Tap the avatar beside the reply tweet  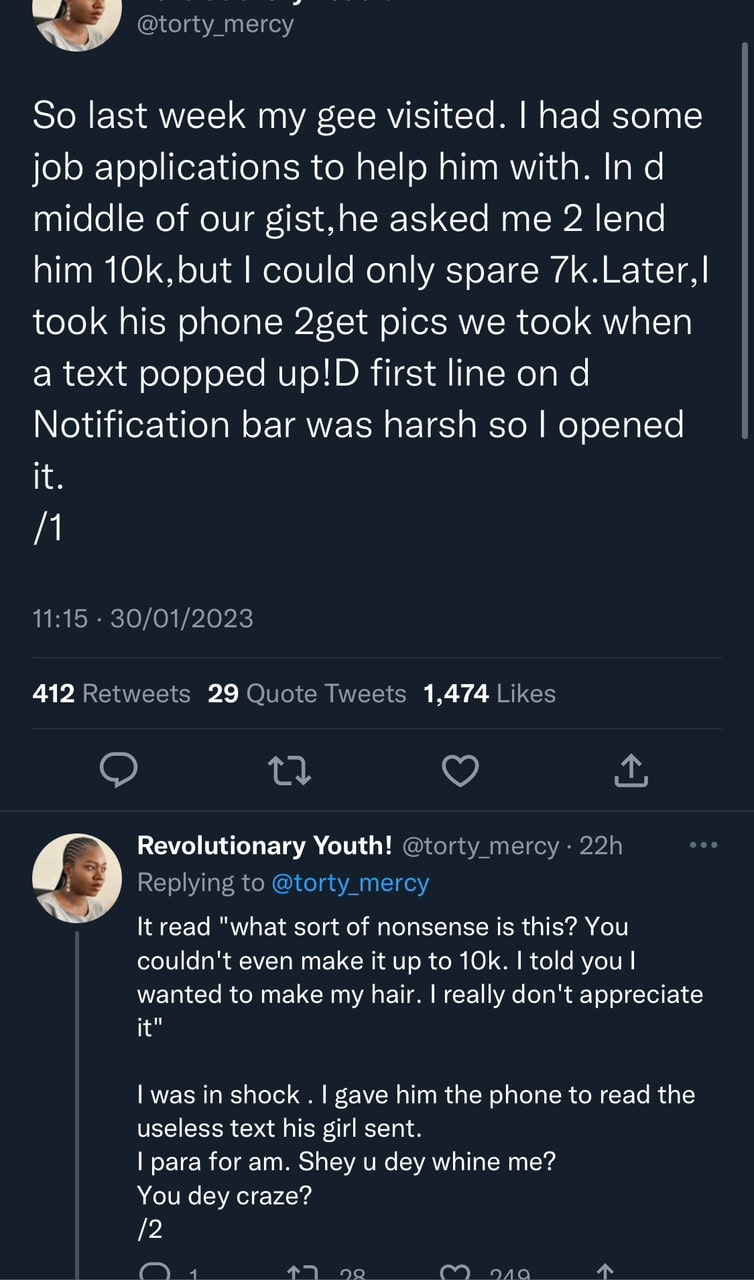(78, 877)
